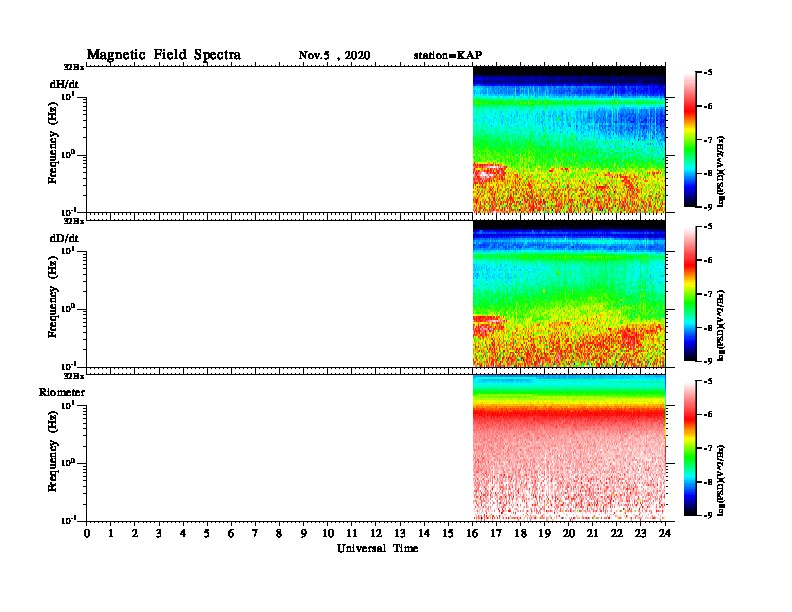This screenshot has width=792, height=612.
Task: Click the "Riometer" panel label
Action: [x=62, y=392]
